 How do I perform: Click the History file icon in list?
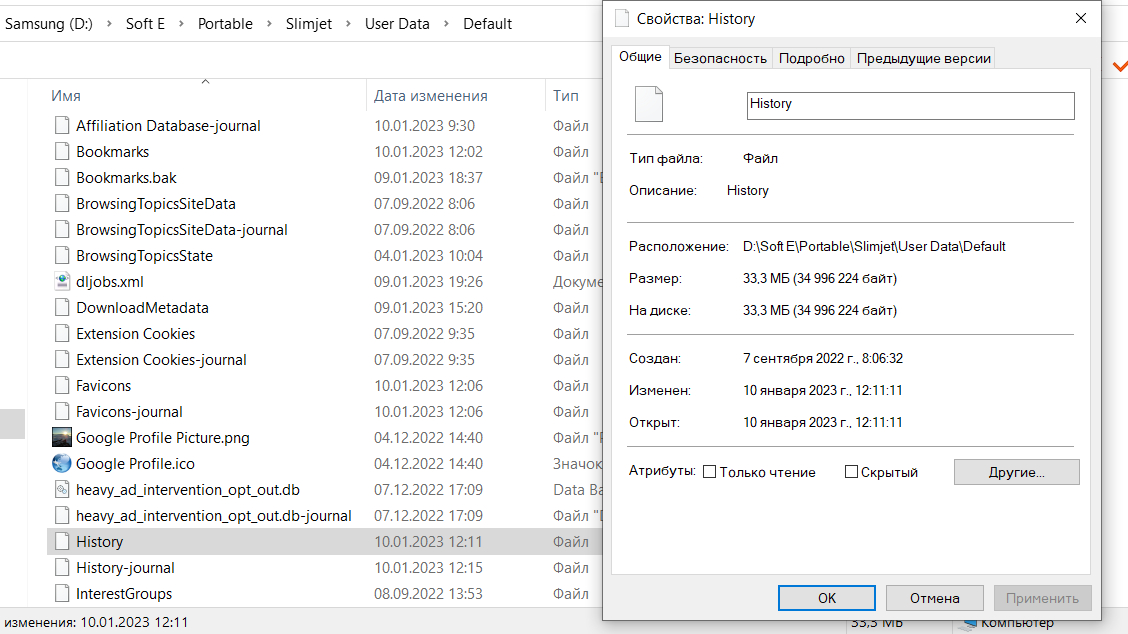click(62, 542)
